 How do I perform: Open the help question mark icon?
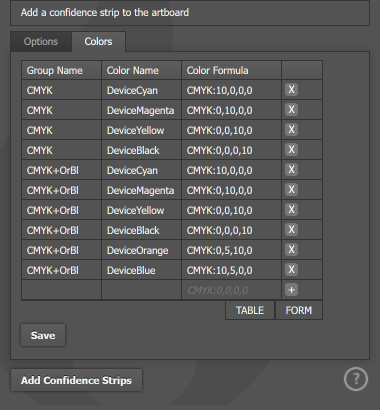[x=356, y=379]
